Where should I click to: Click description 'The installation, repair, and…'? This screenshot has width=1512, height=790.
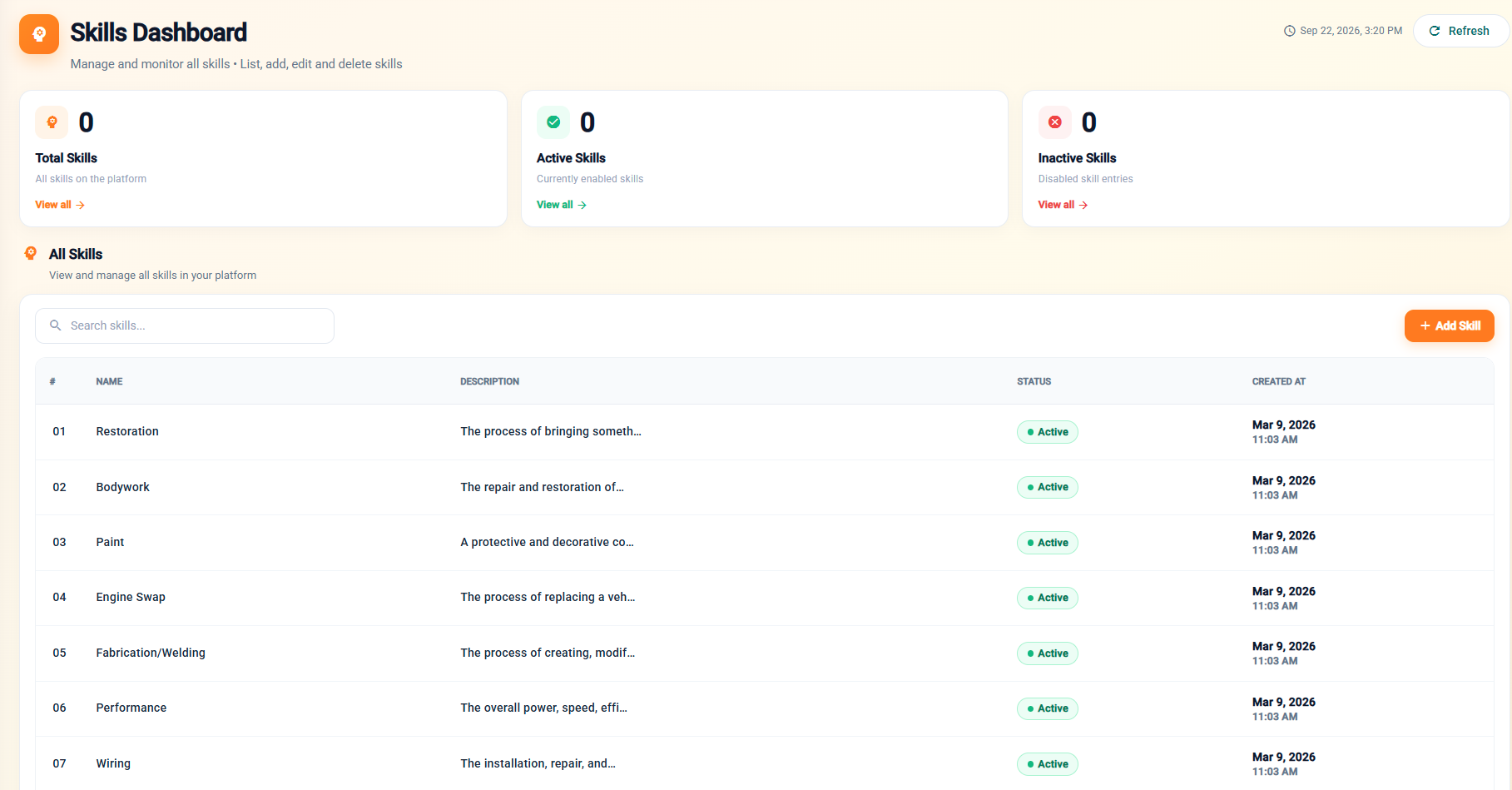pyautogui.click(x=538, y=763)
